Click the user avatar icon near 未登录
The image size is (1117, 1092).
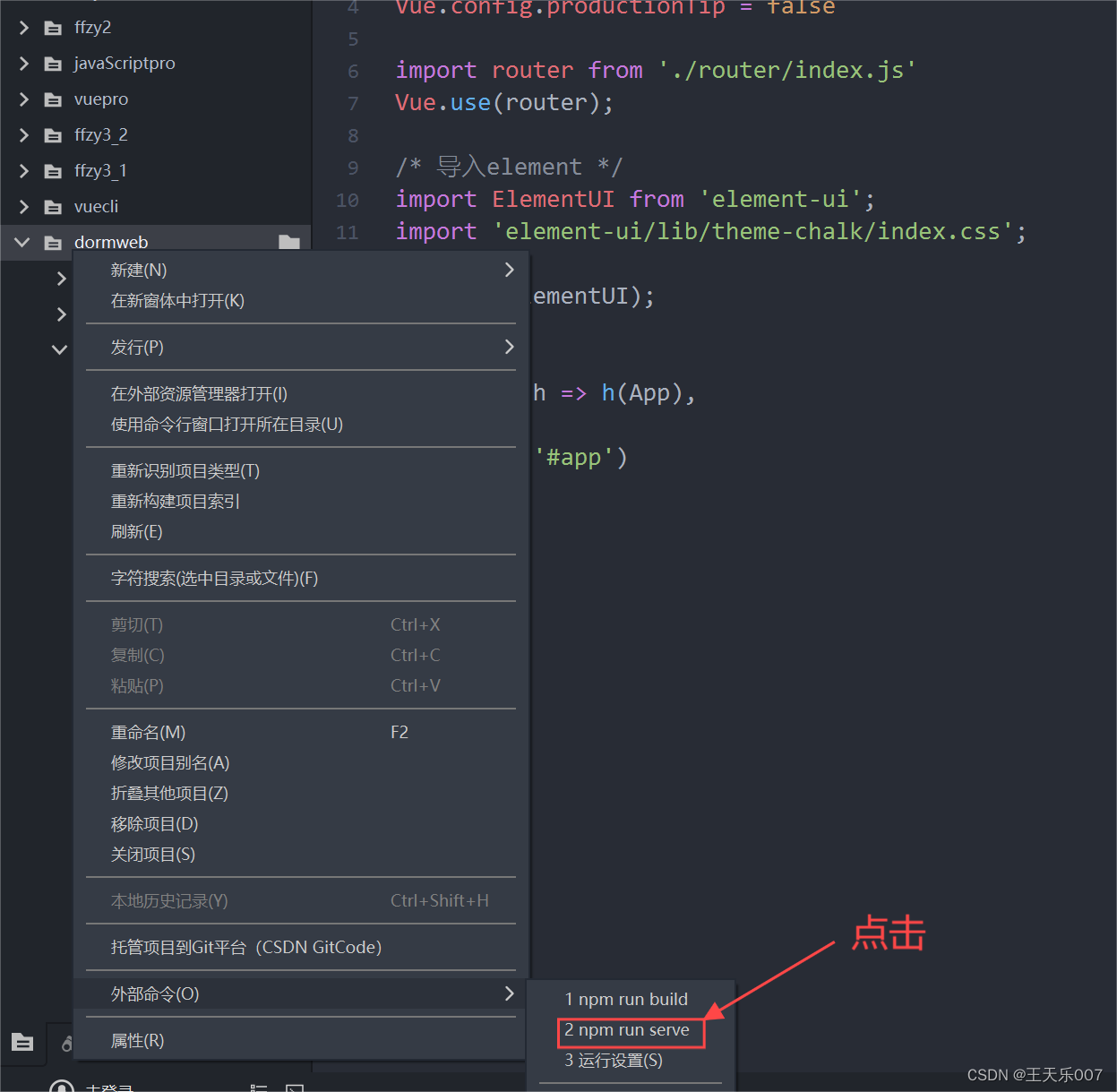coord(61,1086)
